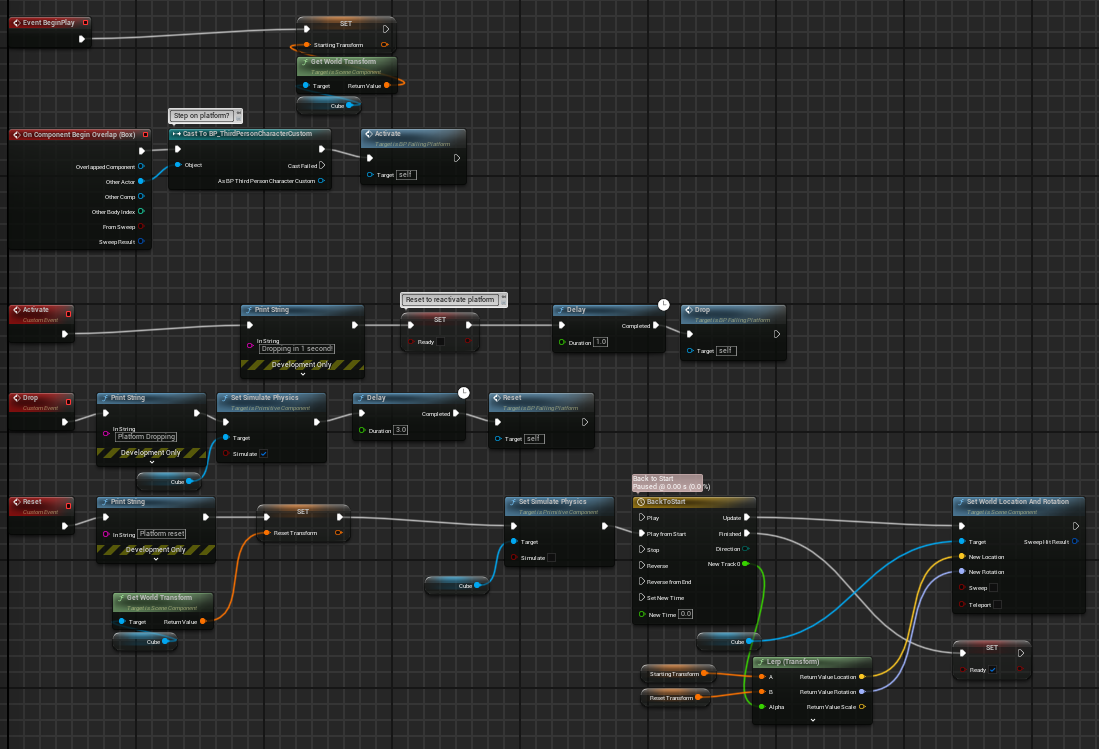Click the Other Comp output pin
1099x749 pixels.
tap(141, 197)
